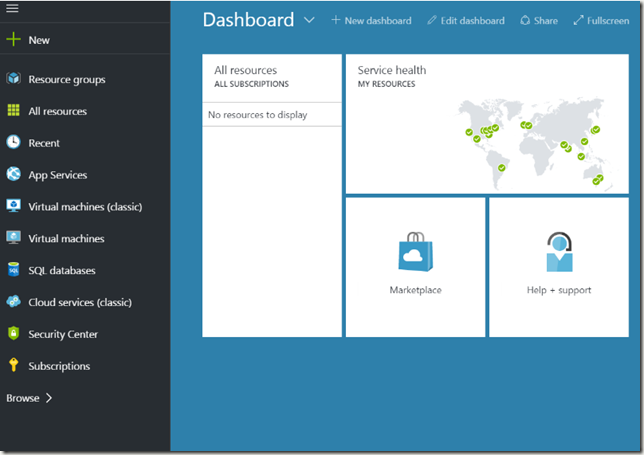The width and height of the screenshot is (644, 455).
Task: Expand Browse with the chevron arrow
Action: point(49,398)
